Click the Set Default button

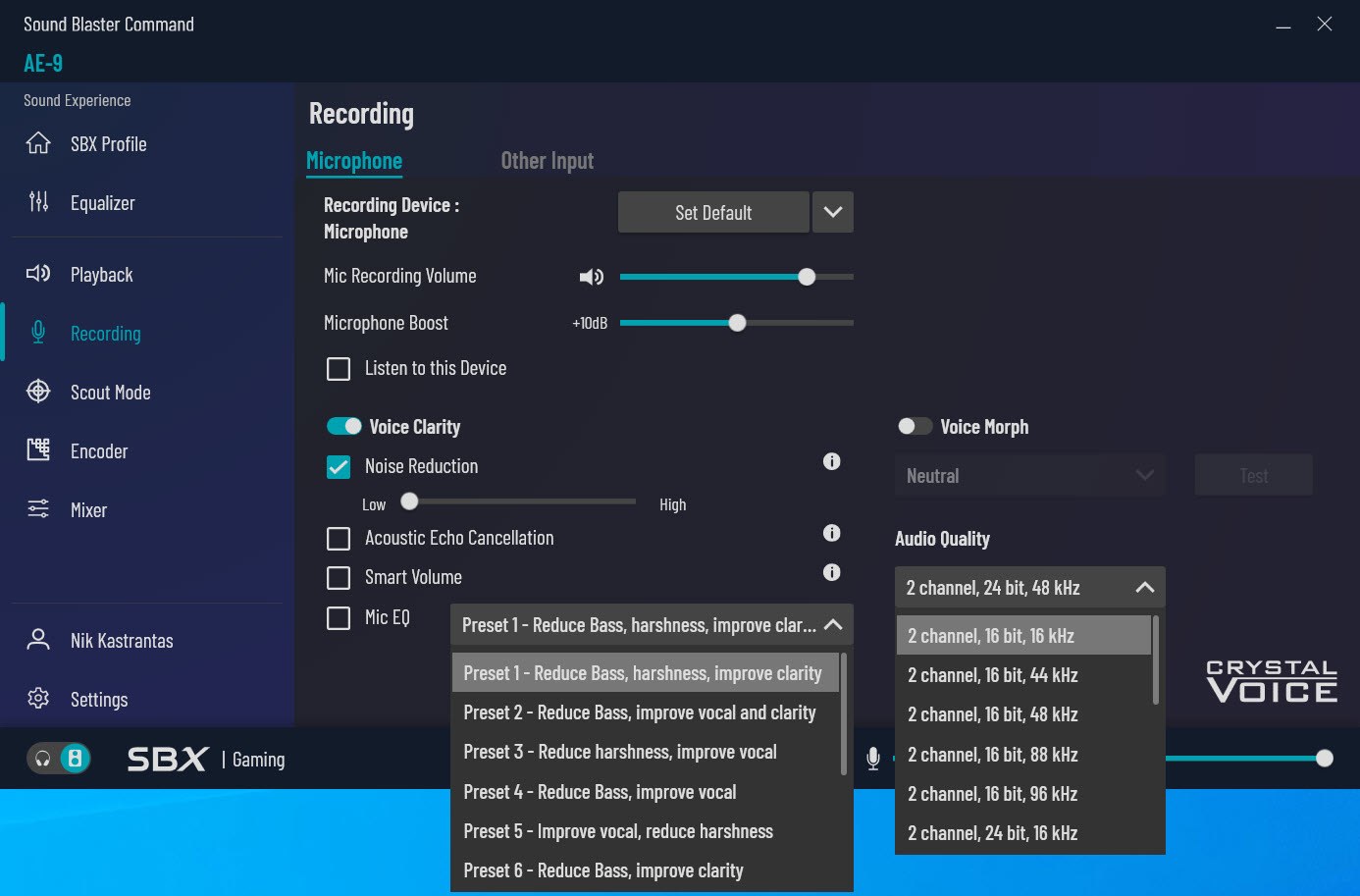713,212
